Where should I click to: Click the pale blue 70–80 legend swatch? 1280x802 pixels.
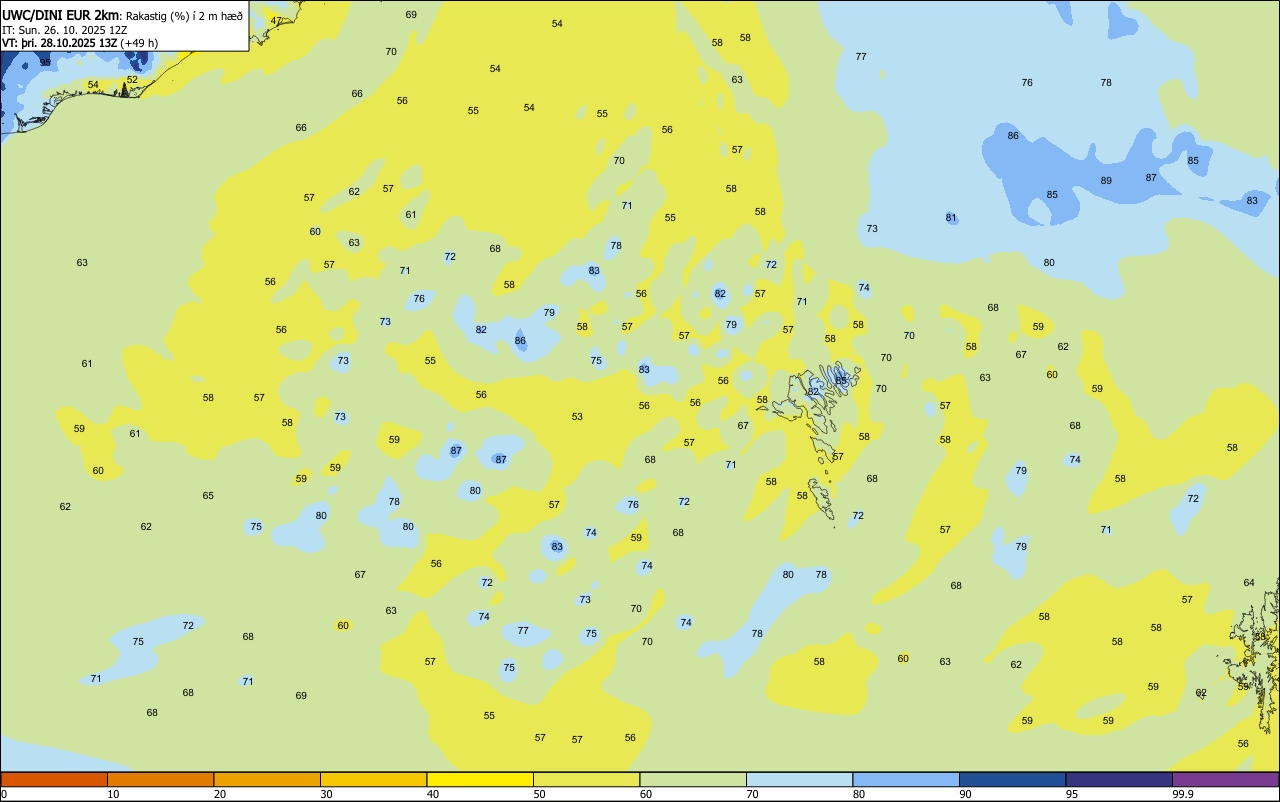pos(799,779)
